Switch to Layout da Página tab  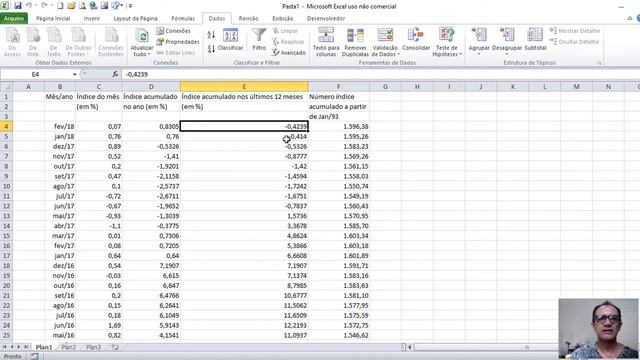(x=136, y=18)
